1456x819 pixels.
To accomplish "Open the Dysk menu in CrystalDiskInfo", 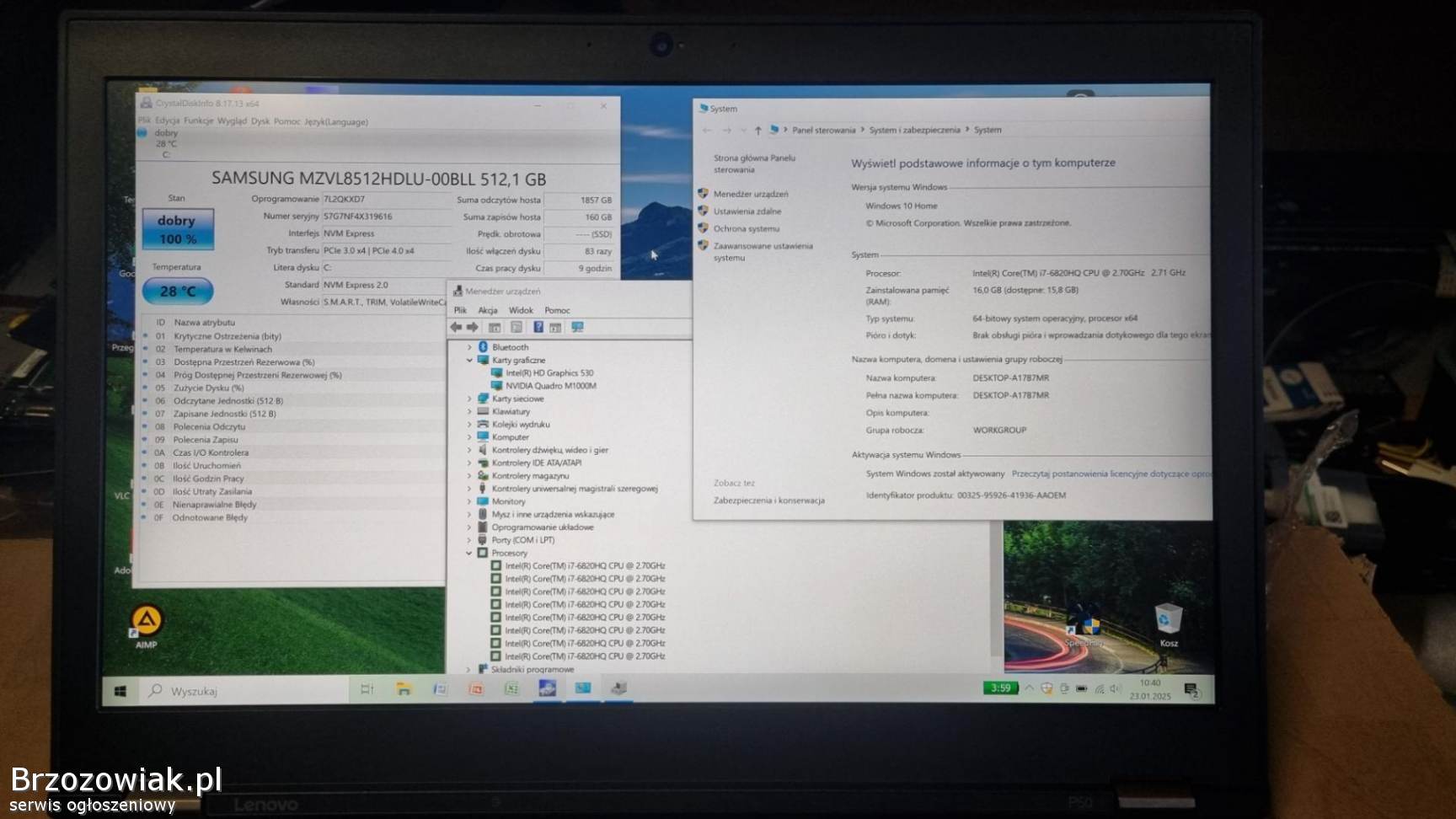I will coord(260,120).
